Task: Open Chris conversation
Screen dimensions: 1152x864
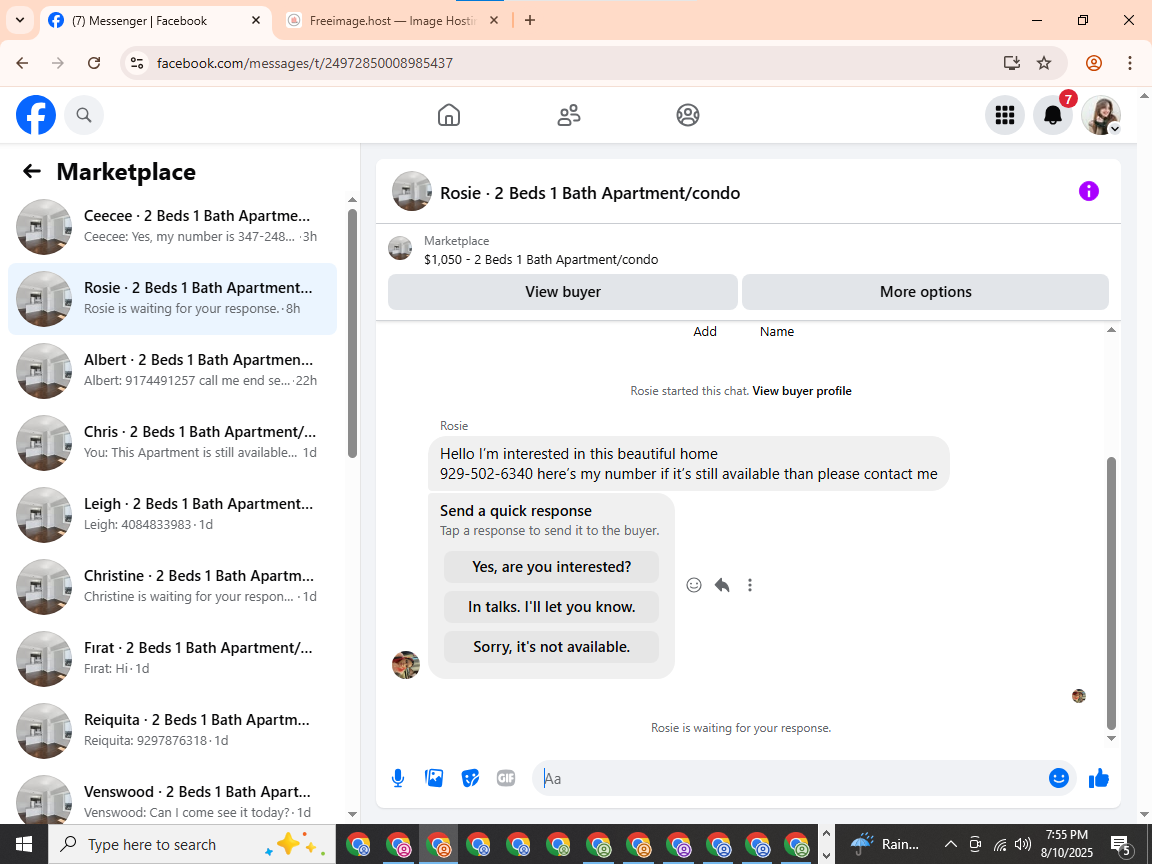Action: point(173,443)
